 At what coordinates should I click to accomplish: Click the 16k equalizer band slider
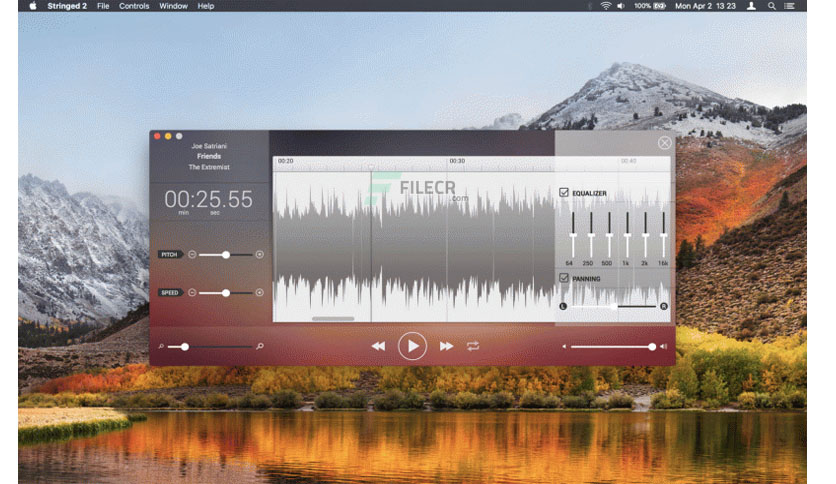(664, 235)
